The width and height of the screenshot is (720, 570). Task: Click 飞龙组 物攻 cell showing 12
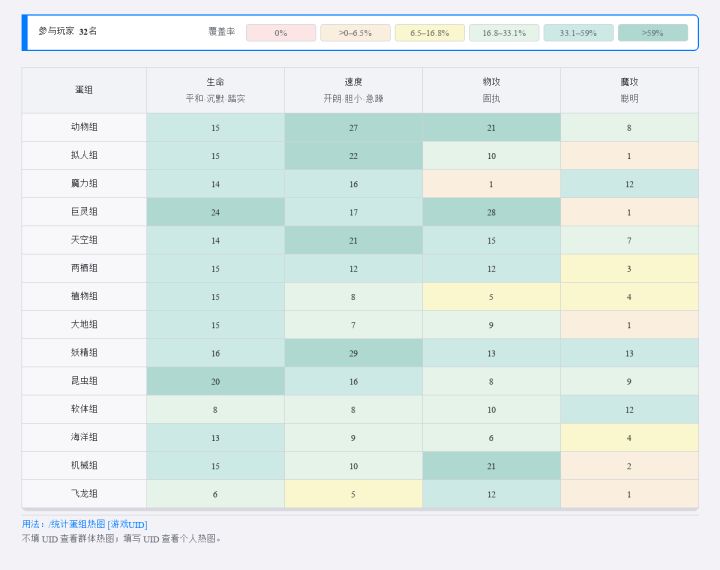coord(491,494)
